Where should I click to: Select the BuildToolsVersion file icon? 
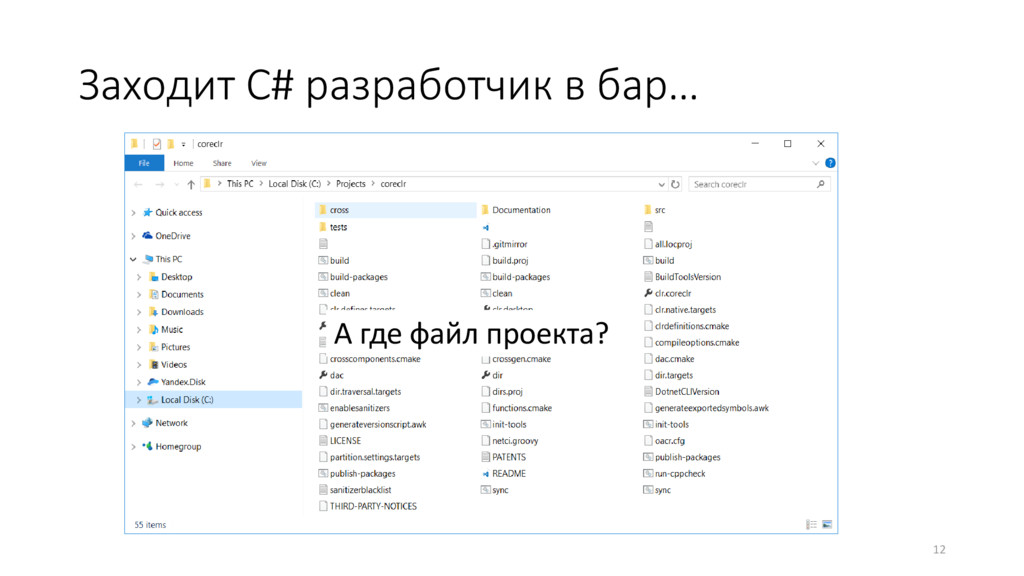tap(648, 277)
